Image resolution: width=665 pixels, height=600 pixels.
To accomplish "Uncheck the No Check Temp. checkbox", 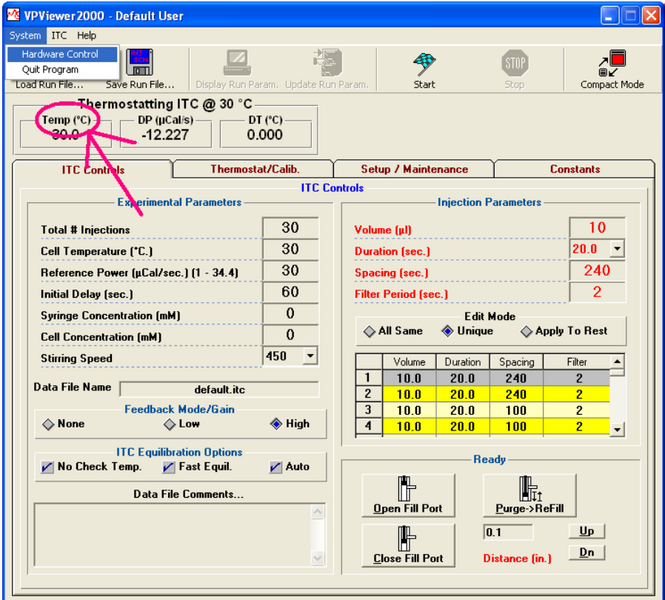I will (47, 467).
